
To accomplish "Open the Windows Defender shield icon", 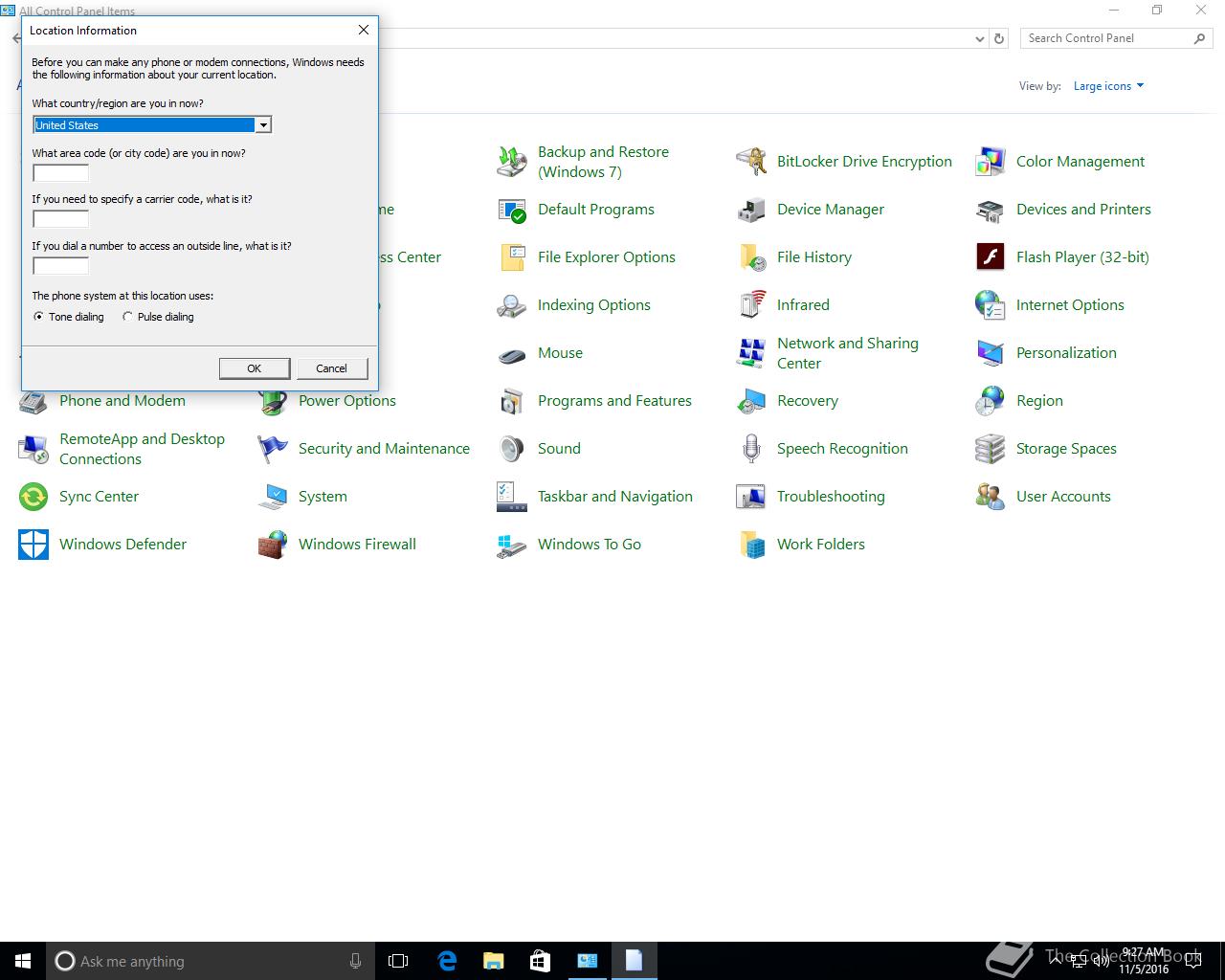I will point(33,545).
